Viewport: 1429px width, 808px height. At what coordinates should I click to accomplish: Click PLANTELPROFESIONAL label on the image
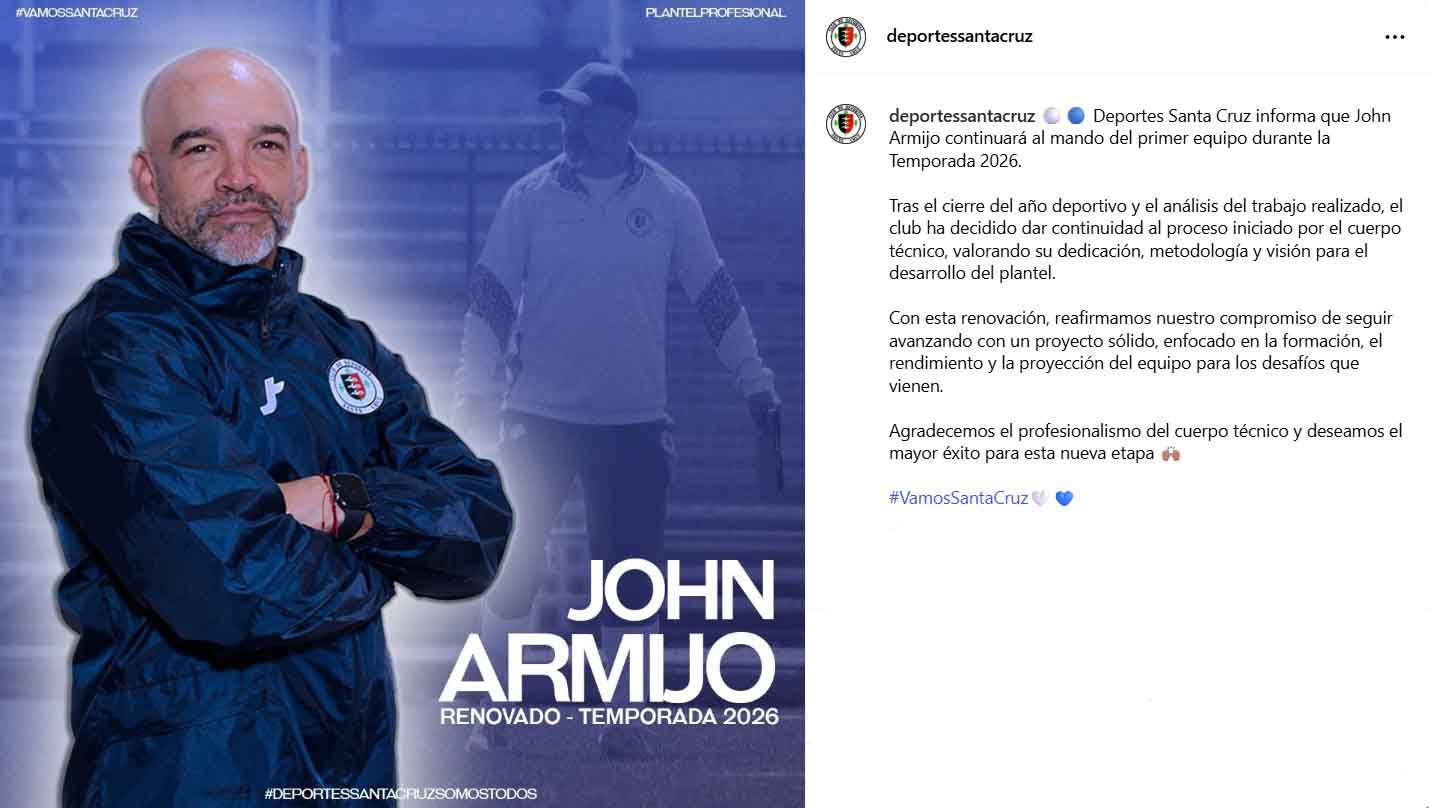point(716,13)
